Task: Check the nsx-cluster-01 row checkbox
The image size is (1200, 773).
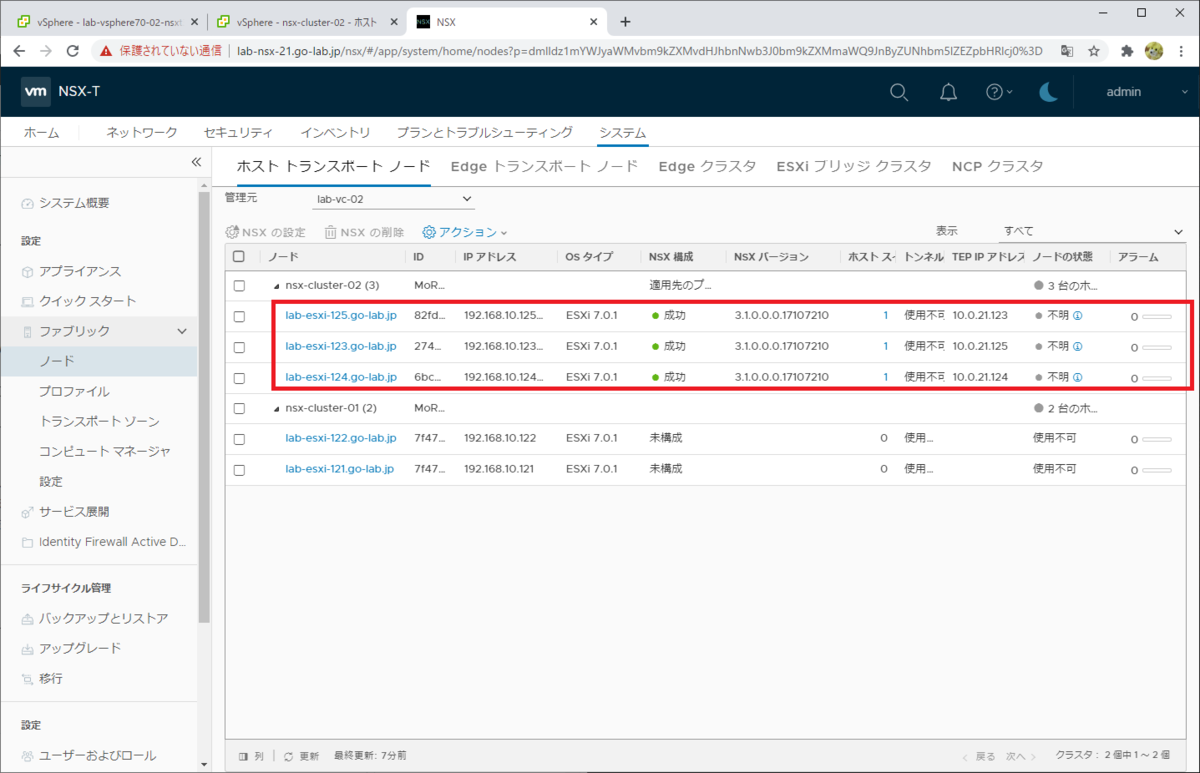Action: (x=239, y=408)
